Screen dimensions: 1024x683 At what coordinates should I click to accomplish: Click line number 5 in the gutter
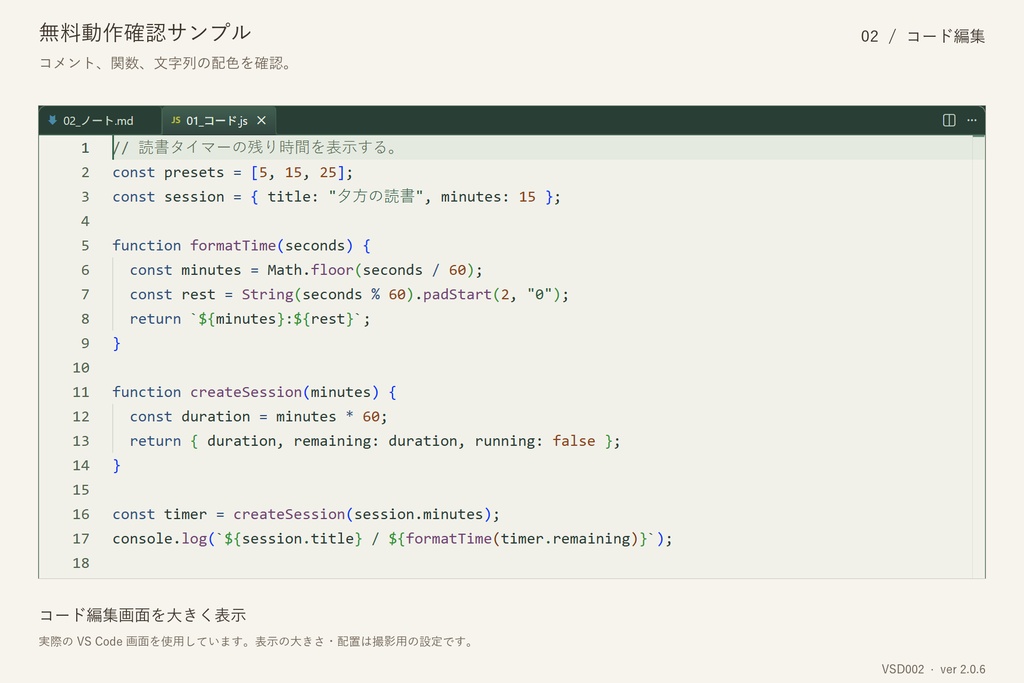[x=85, y=246]
